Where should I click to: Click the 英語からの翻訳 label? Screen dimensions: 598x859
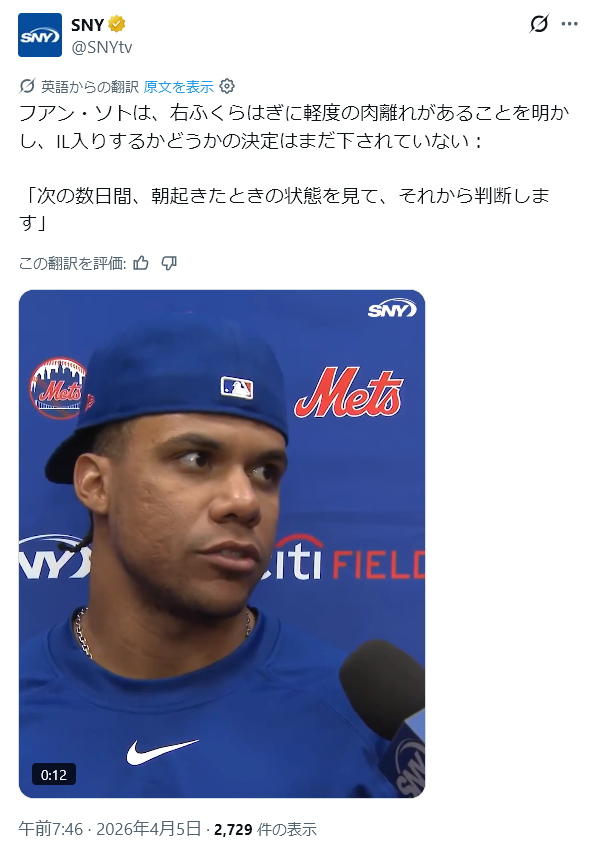pos(90,87)
